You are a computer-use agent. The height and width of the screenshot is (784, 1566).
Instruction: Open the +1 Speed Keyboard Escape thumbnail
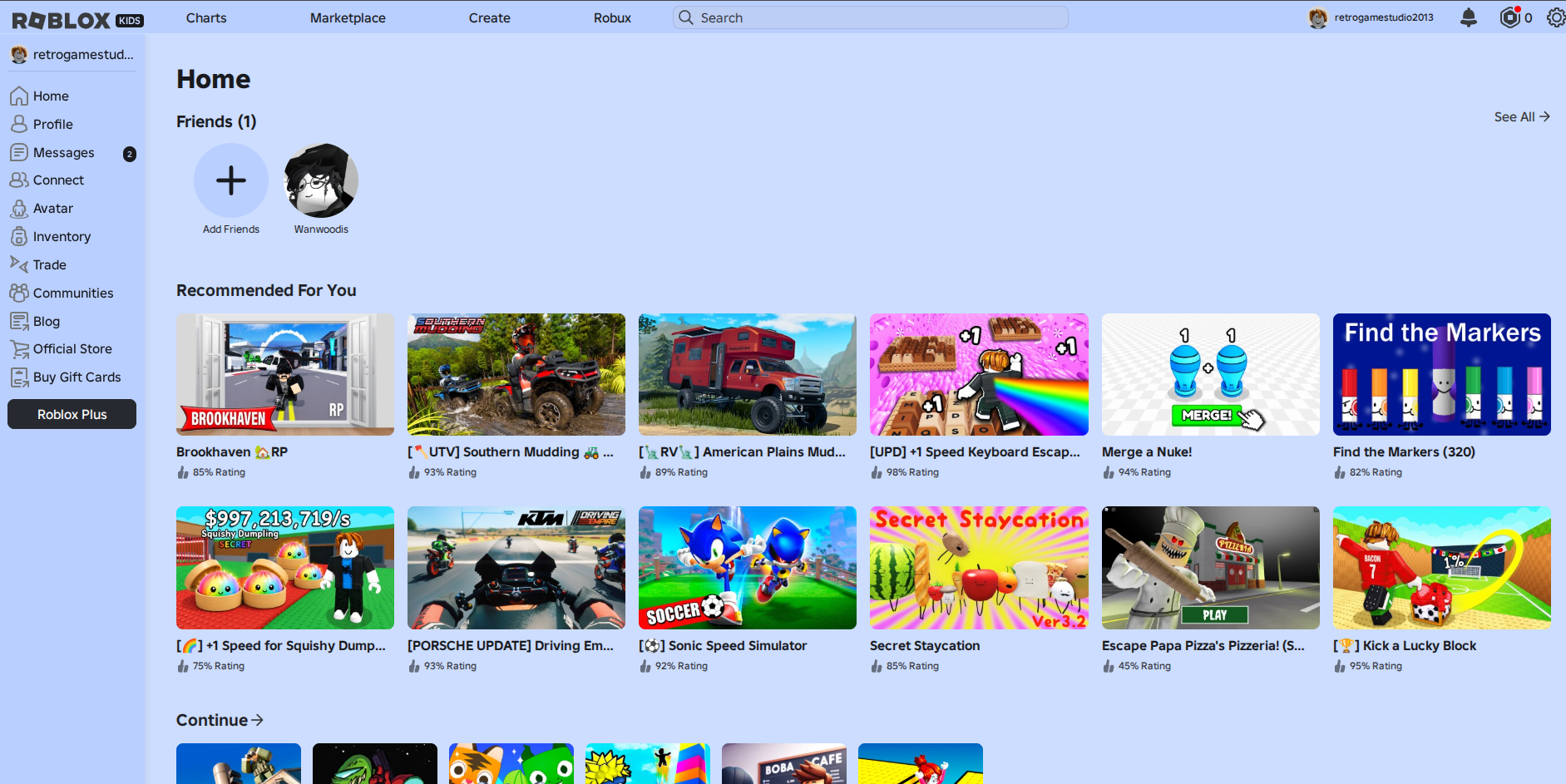(x=979, y=374)
